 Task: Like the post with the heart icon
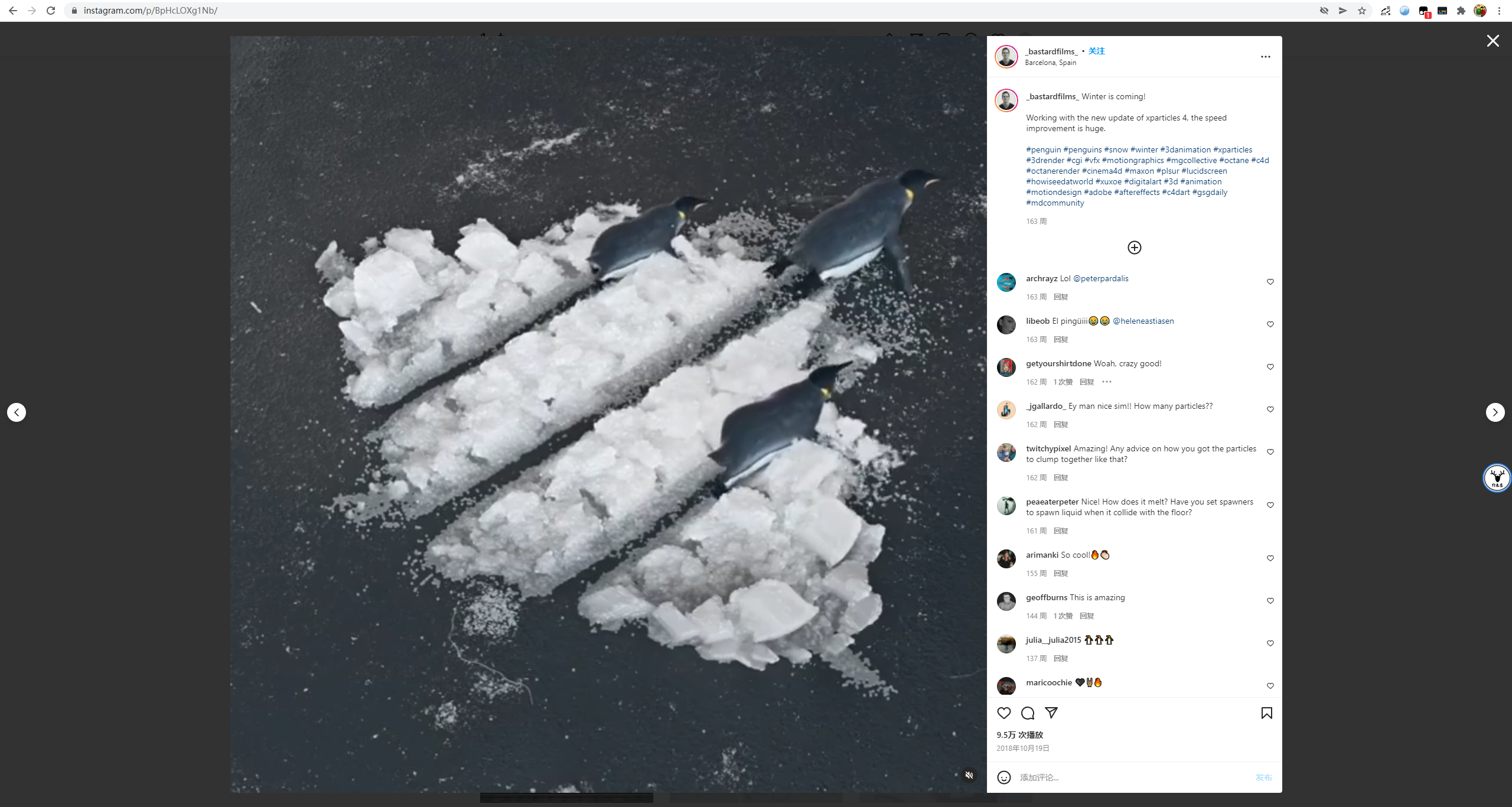click(x=1004, y=713)
